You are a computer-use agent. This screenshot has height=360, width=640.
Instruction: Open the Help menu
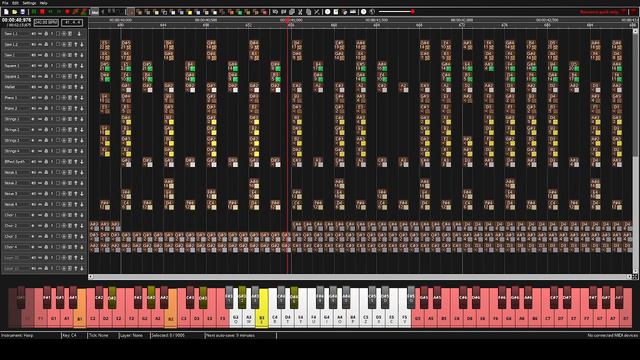(44, 3)
